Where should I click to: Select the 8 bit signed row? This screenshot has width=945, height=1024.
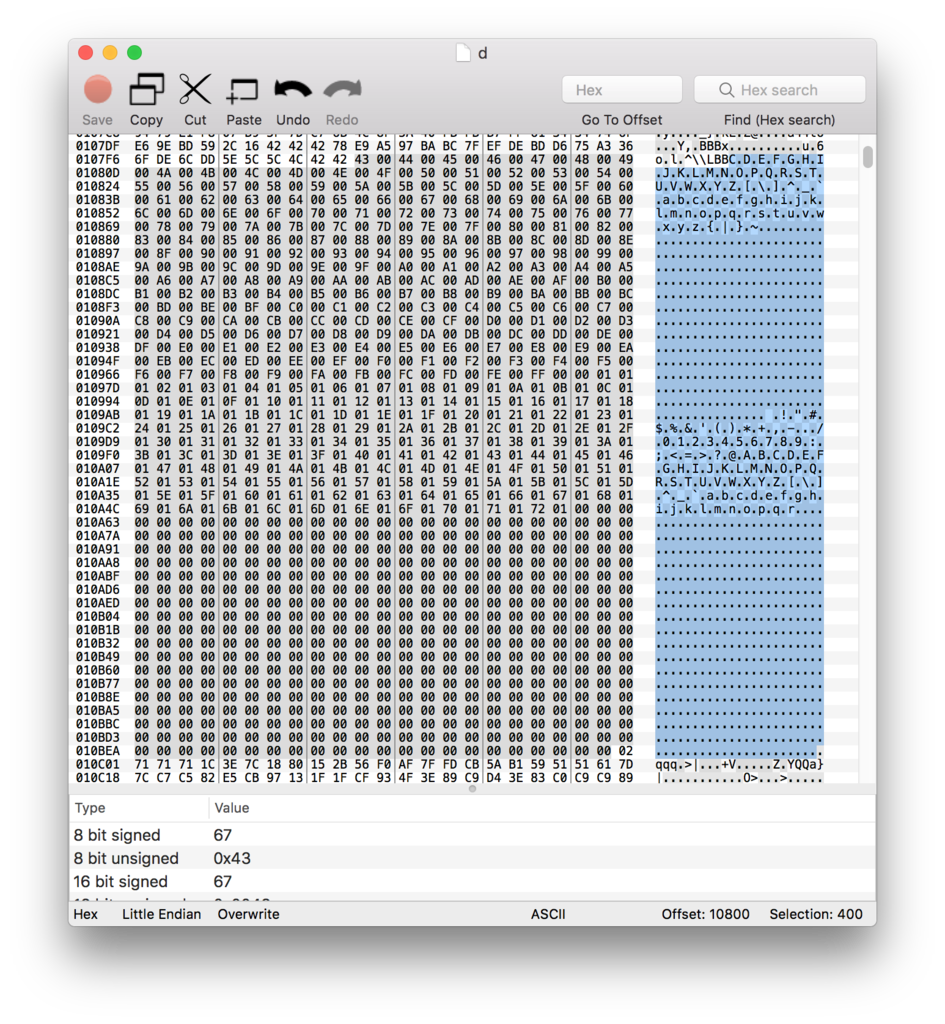[x=472, y=835]
